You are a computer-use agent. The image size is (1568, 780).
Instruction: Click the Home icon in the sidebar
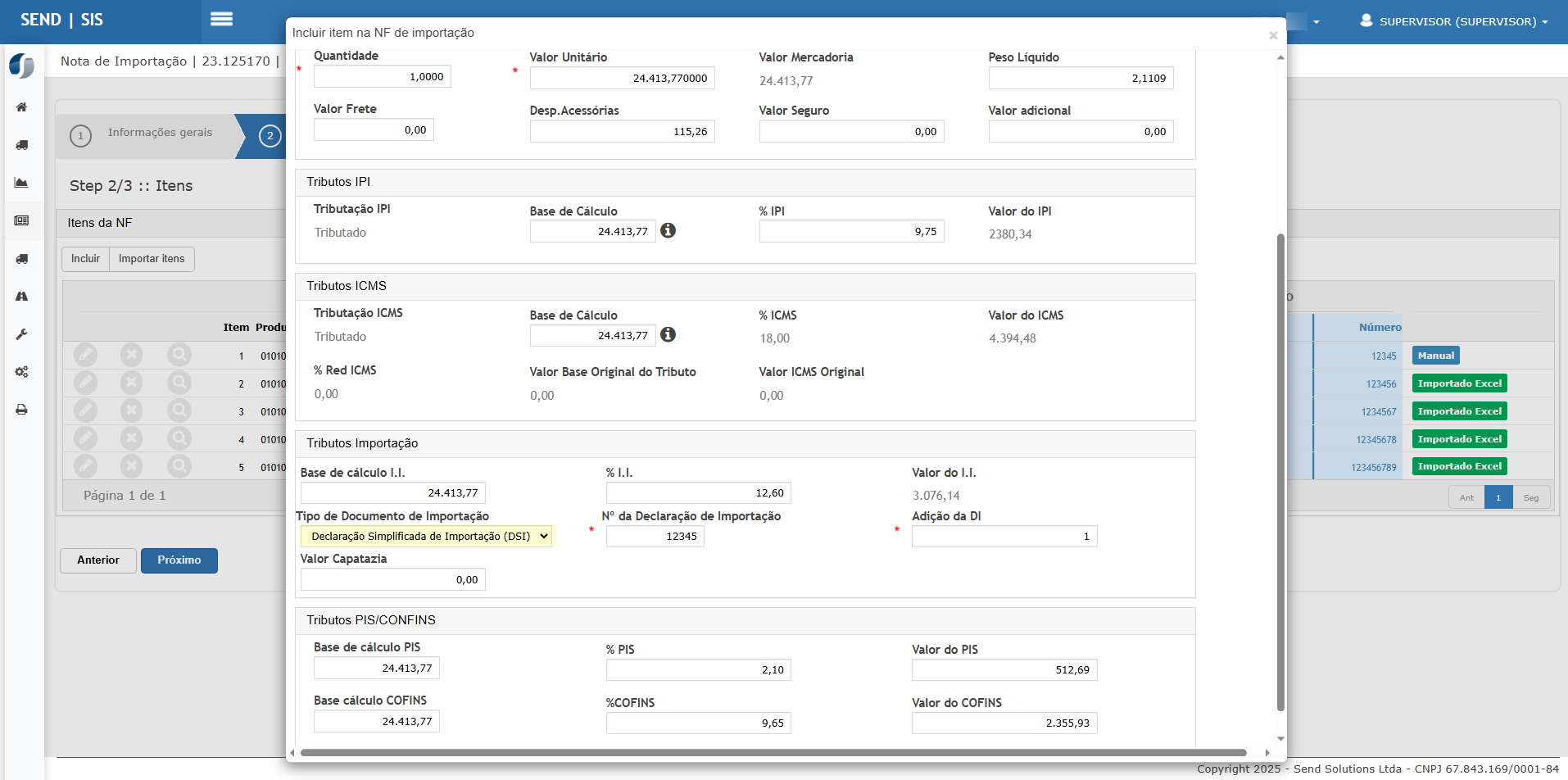22,107
